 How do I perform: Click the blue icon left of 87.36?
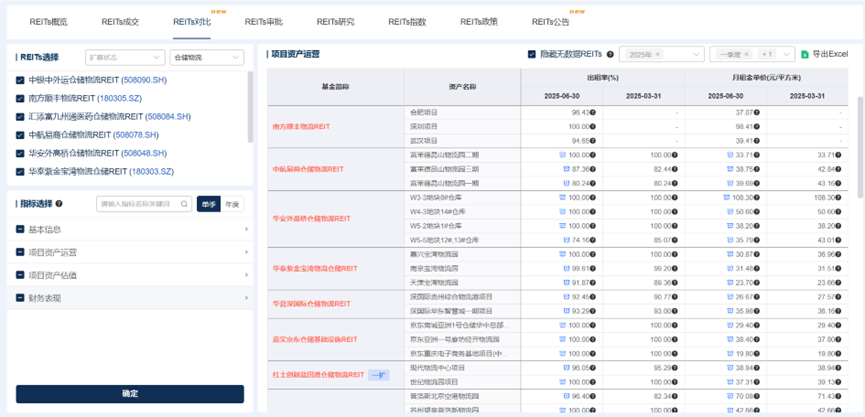[566, 169]
